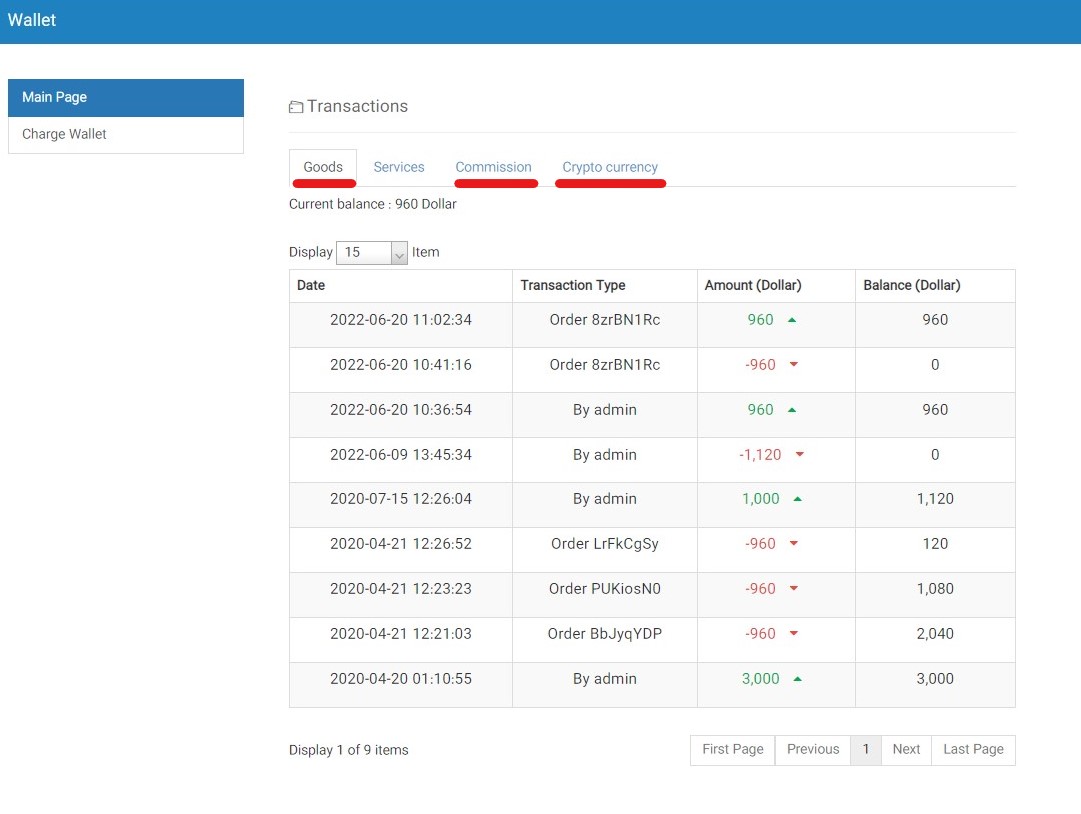1081x814 pixels.
Task: Click Display 1 of 9 items text
Action: coord(348,750)
